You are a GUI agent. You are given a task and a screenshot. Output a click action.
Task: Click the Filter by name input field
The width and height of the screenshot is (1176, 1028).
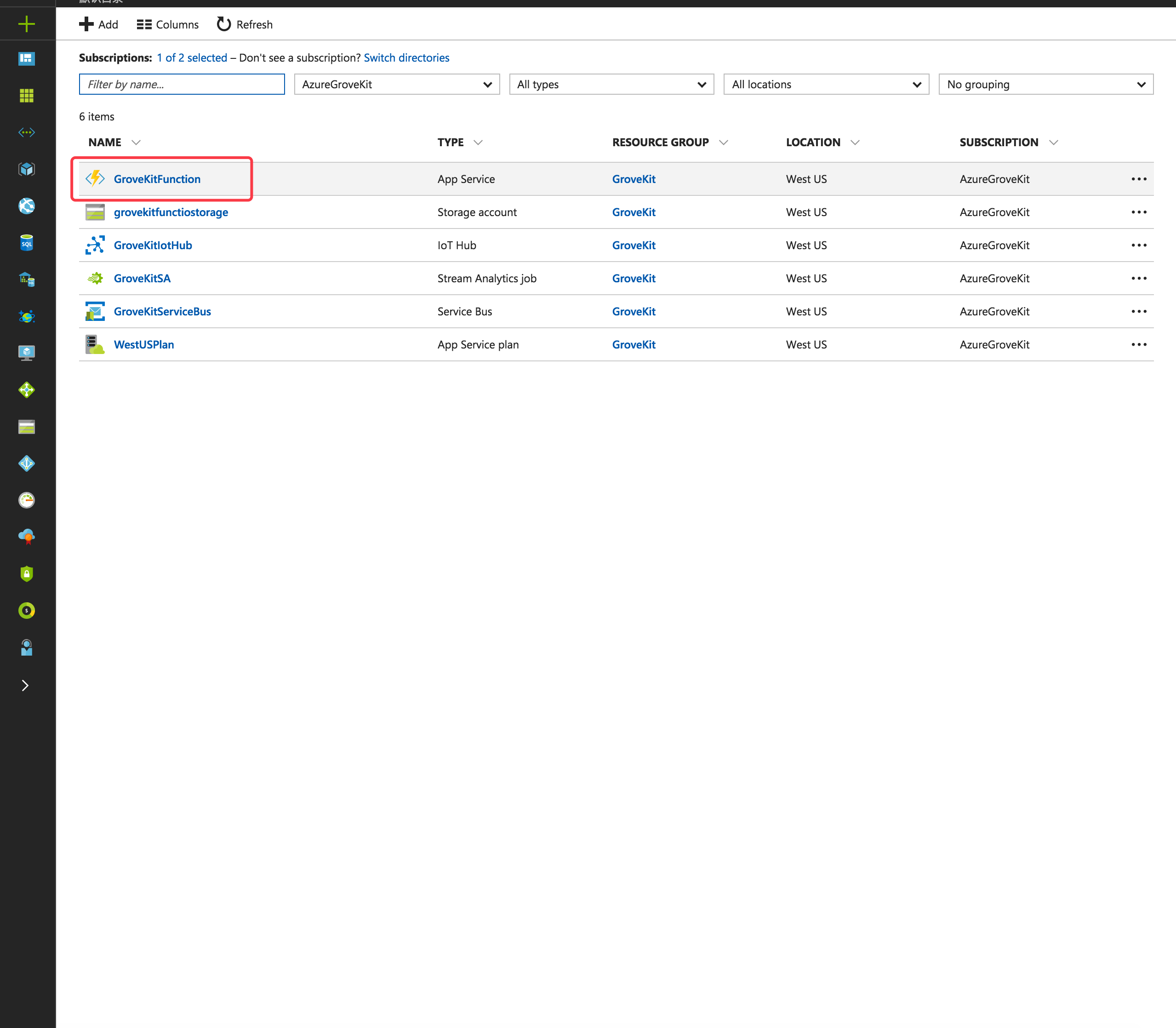tap(182, 84)
